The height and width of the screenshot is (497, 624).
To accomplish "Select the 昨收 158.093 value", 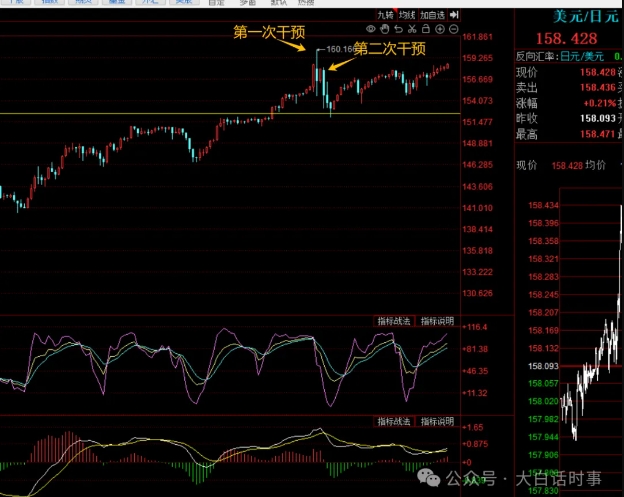I will click(x=598, y=119).
